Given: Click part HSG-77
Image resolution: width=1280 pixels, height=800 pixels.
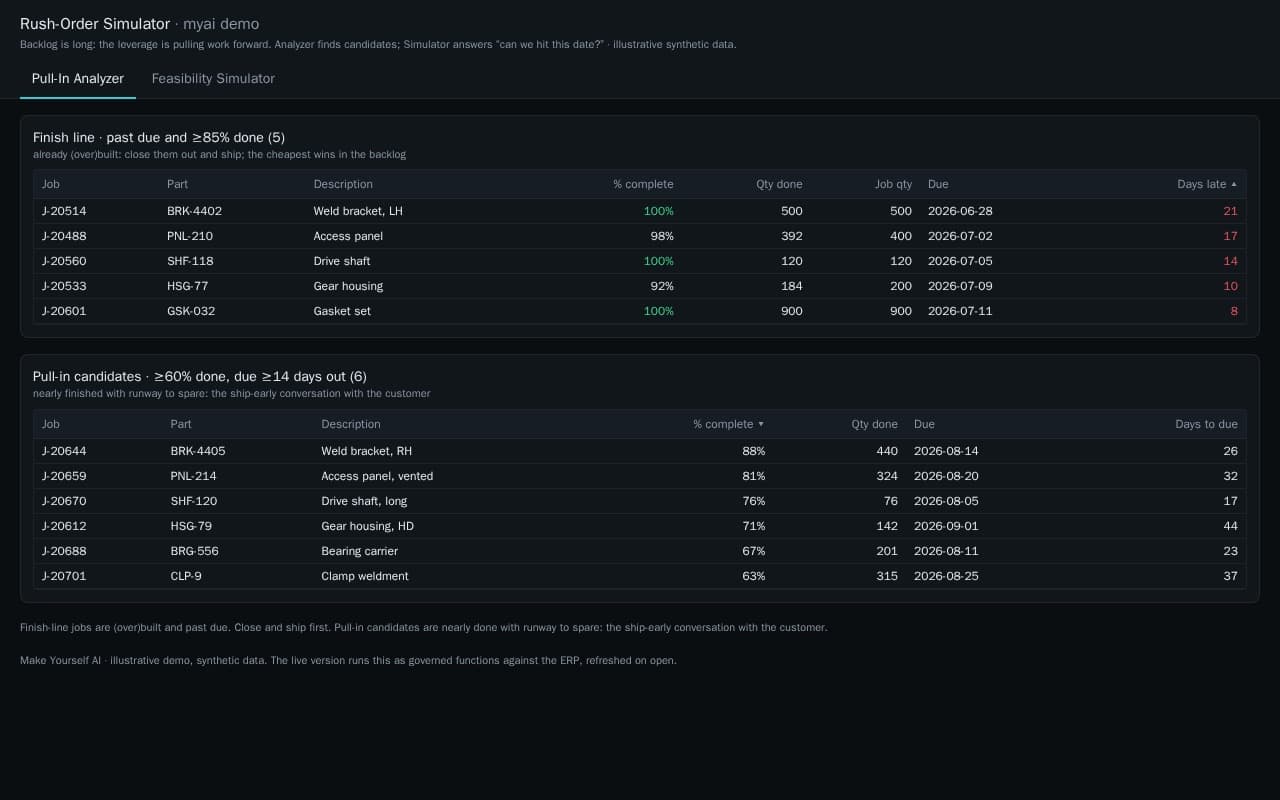Looking at the screenshot, I should pos(187,286).
